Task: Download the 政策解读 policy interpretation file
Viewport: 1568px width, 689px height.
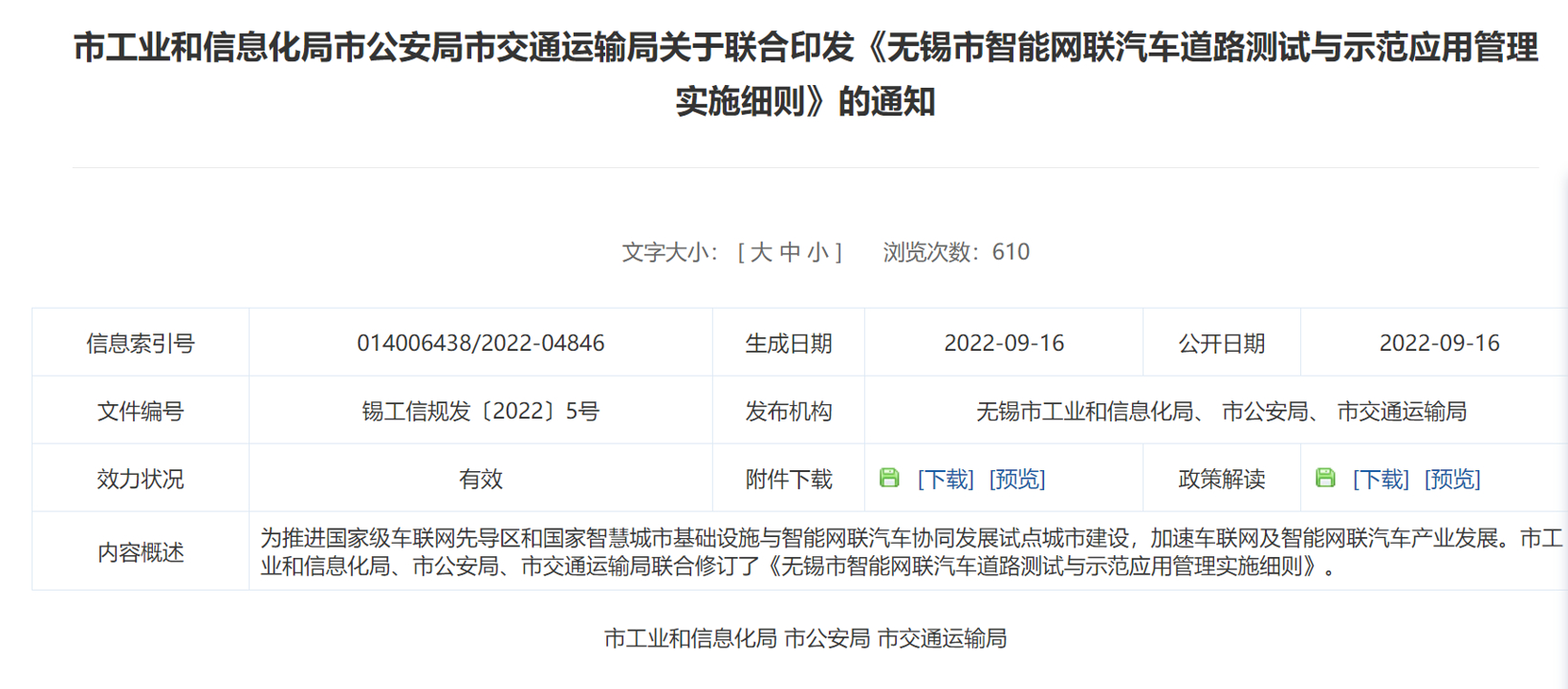Action: pyautogui.click(x=1381, y=479)
